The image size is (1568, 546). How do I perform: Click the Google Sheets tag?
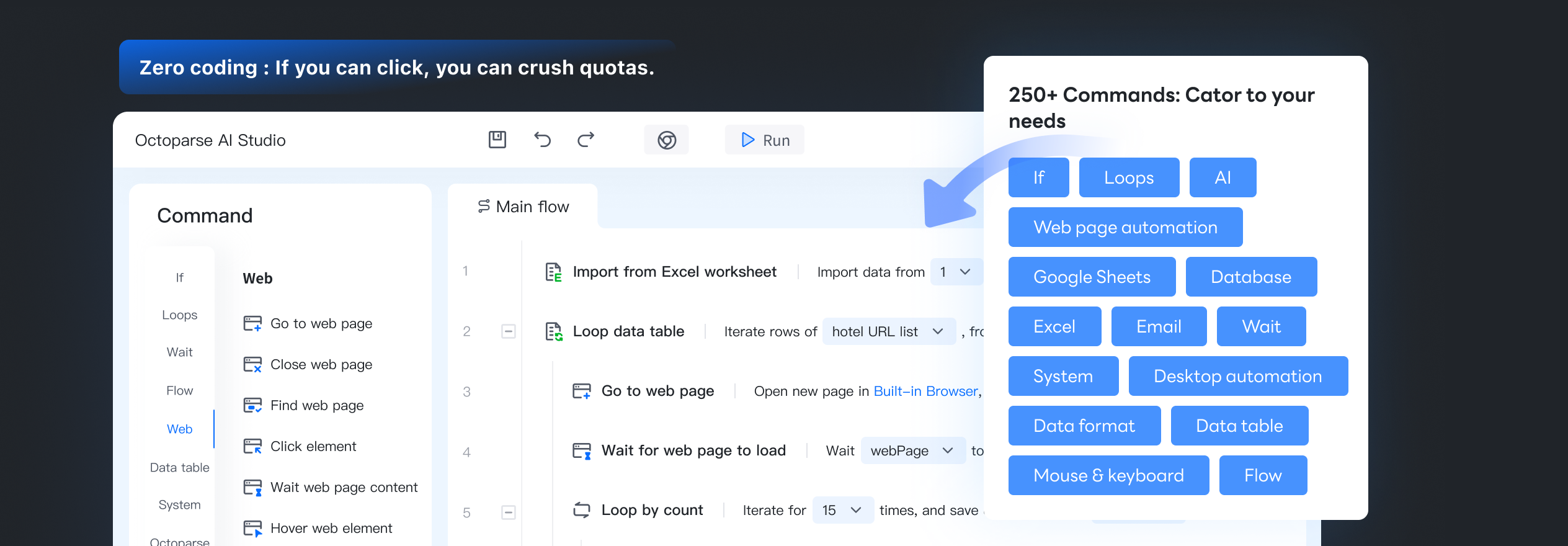[x=1092, y=277]
